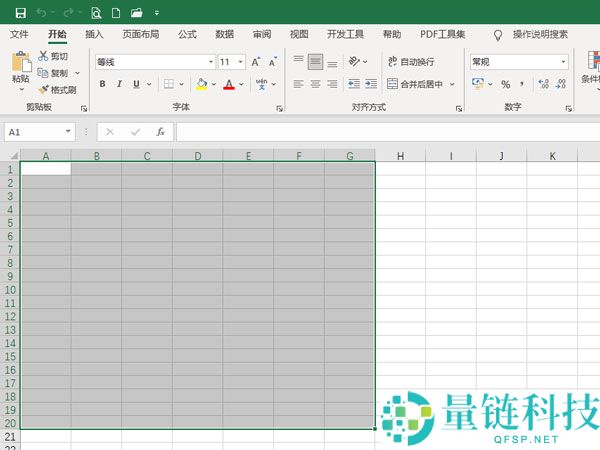This screenshot has height=450, width=600.
Task: Open print preview from quick access toolbar
Action: 96,13
